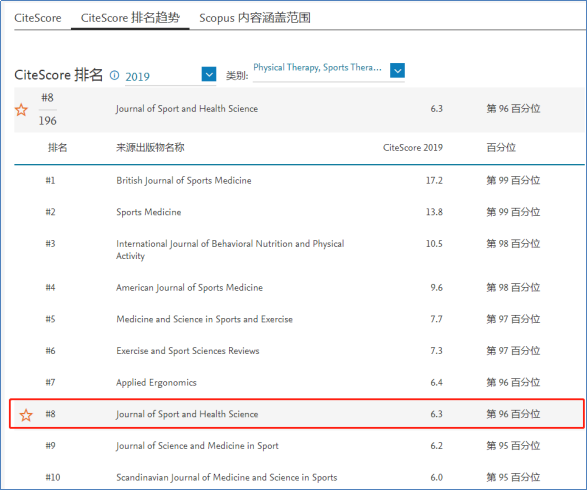Open Journal of Science and Medicine in Sport
Screen dimensions: 588x491
click(197, 446)
